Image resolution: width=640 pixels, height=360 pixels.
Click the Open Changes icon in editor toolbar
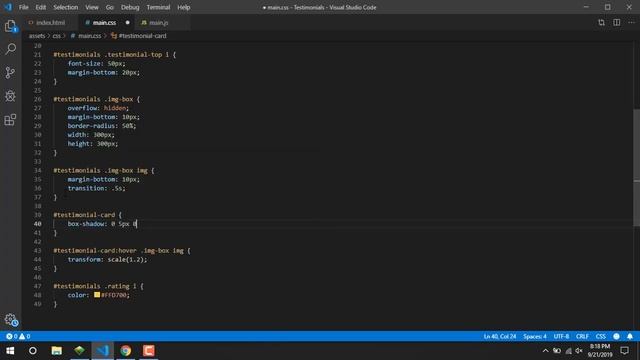point(601,22)
